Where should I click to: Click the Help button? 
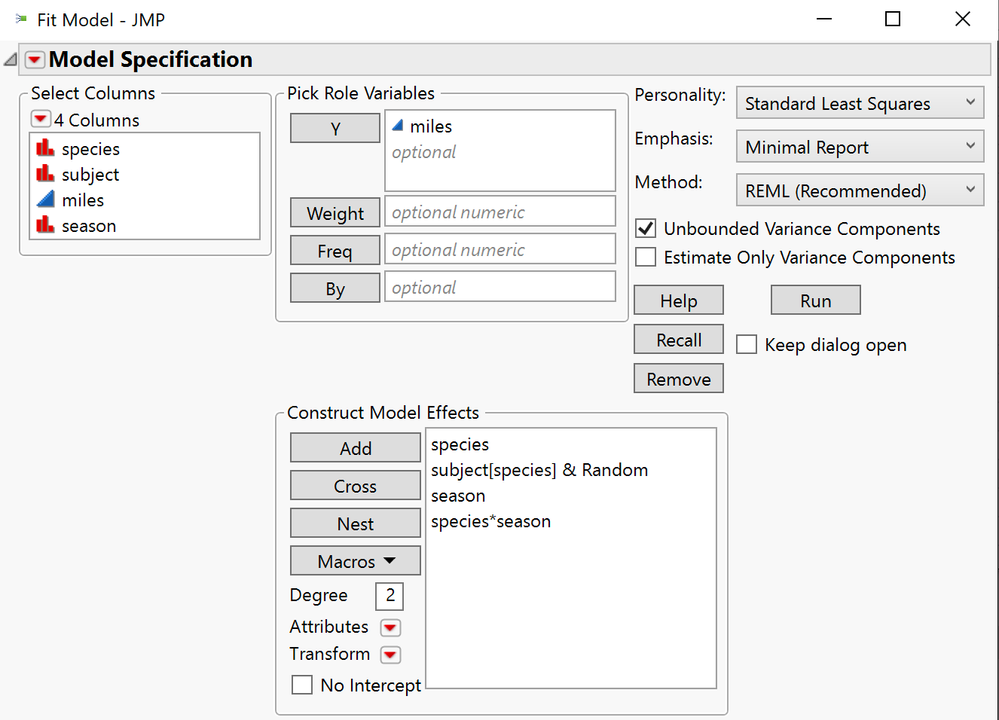click(x=678, y=299)
